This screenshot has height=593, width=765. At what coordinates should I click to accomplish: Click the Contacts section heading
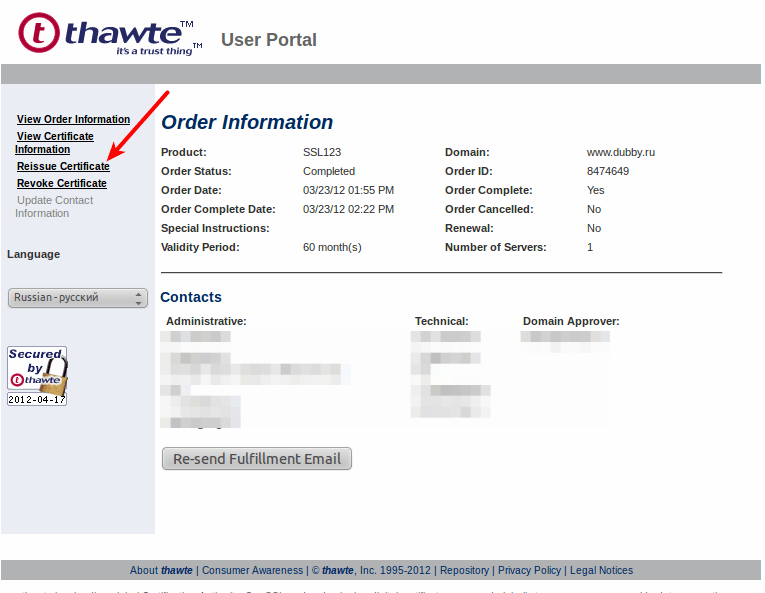tap(191, 297)
